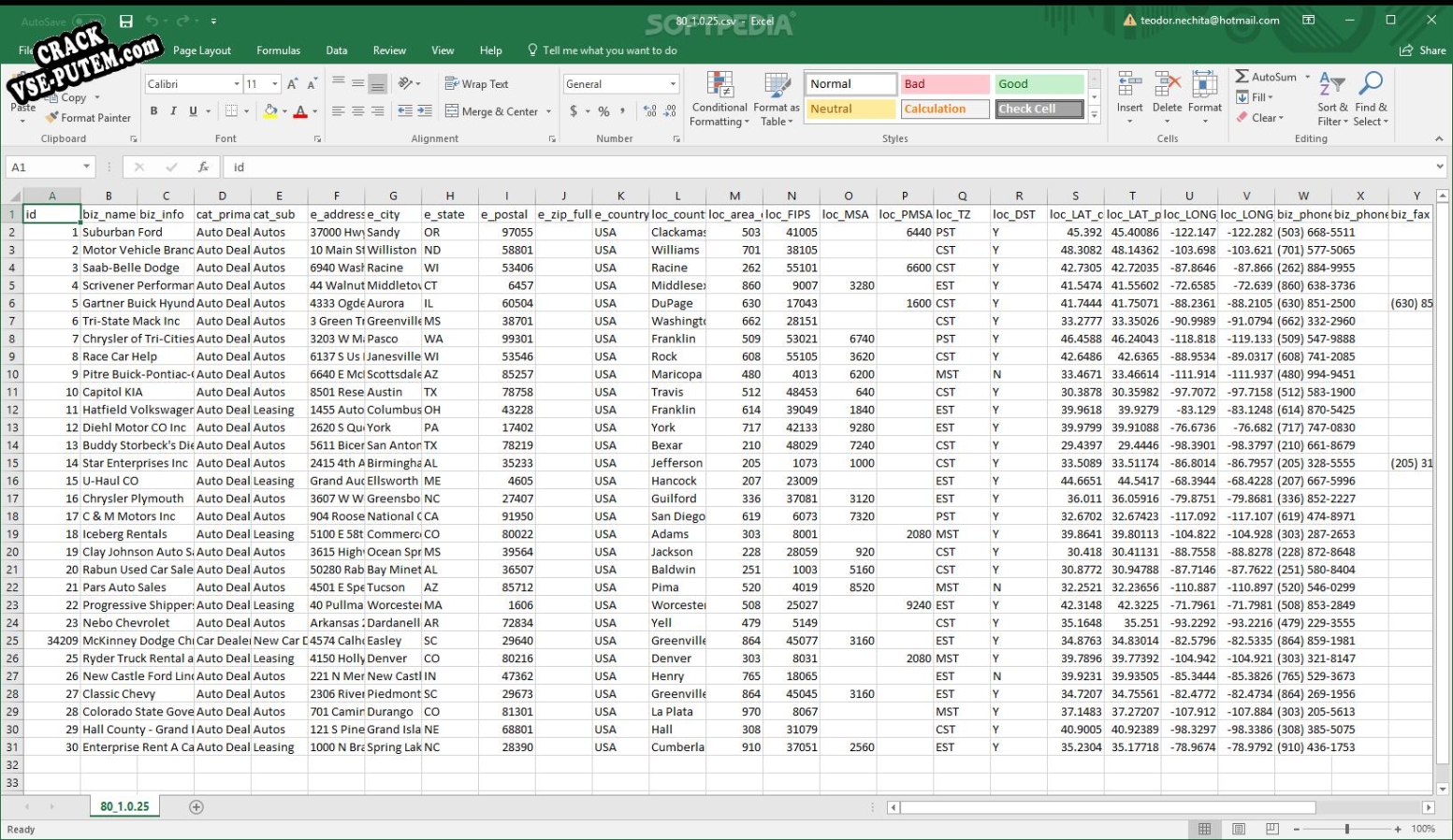
Task: Expand the formula bar
Action: [1440, 167]
